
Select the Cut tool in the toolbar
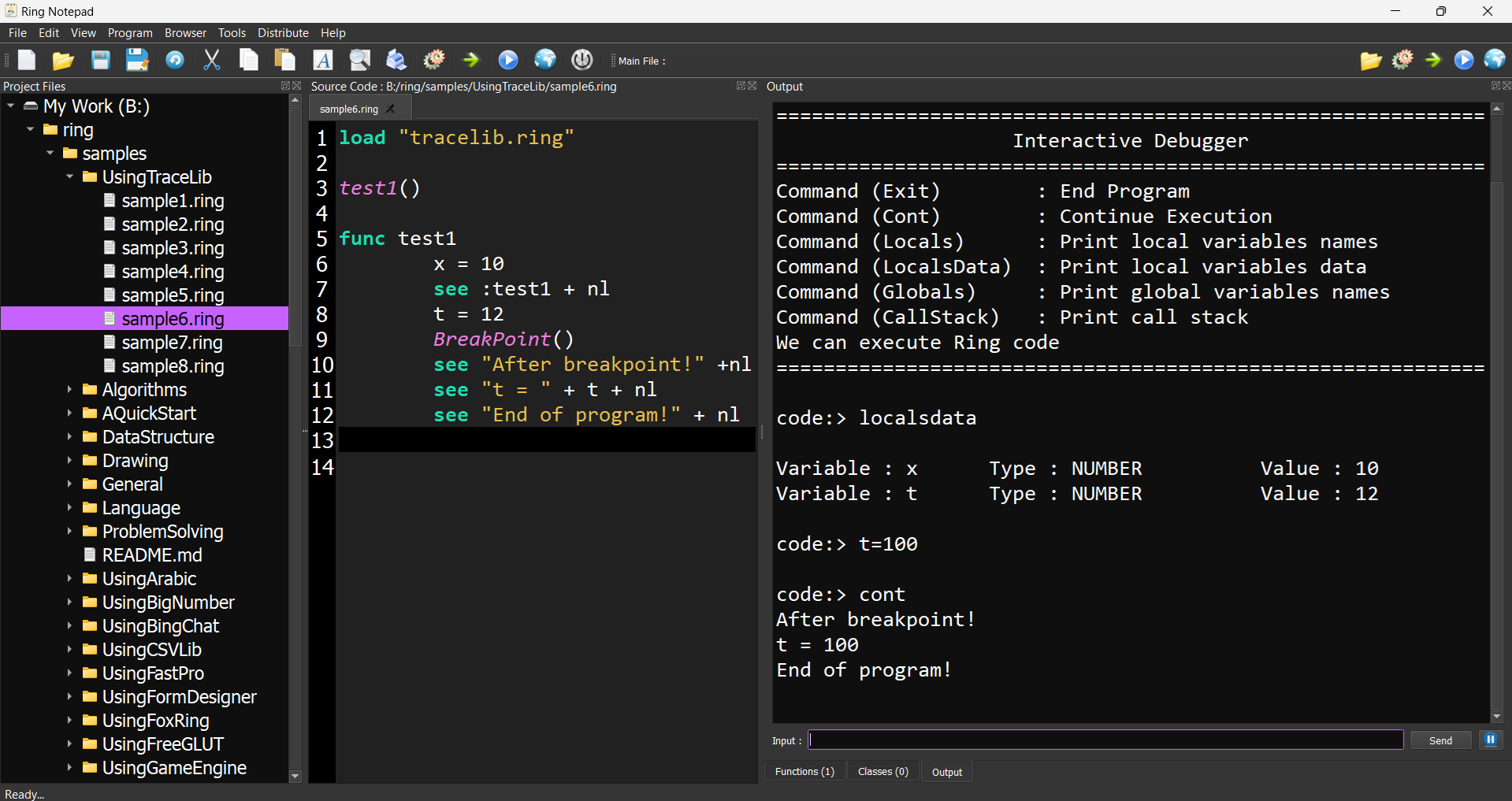[211, 60]
